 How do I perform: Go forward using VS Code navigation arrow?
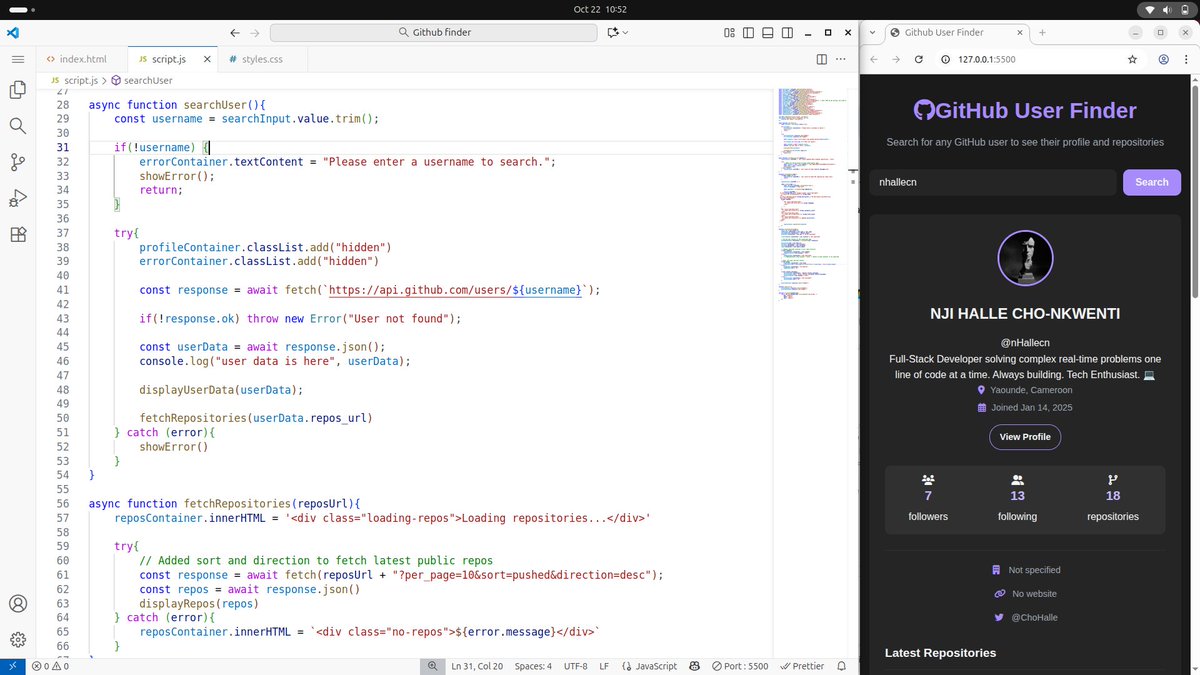(x=255, y=32)
